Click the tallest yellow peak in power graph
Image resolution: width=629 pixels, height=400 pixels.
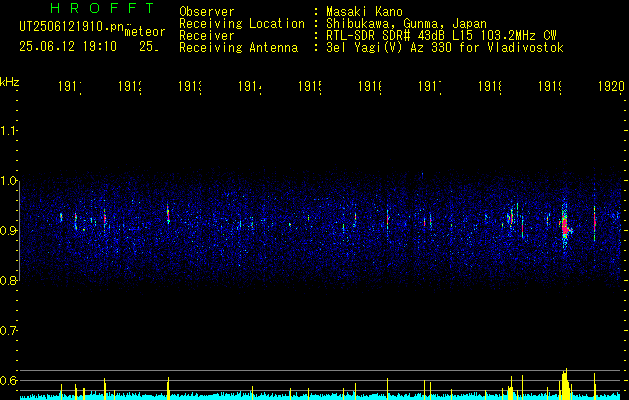pos(565,384)
